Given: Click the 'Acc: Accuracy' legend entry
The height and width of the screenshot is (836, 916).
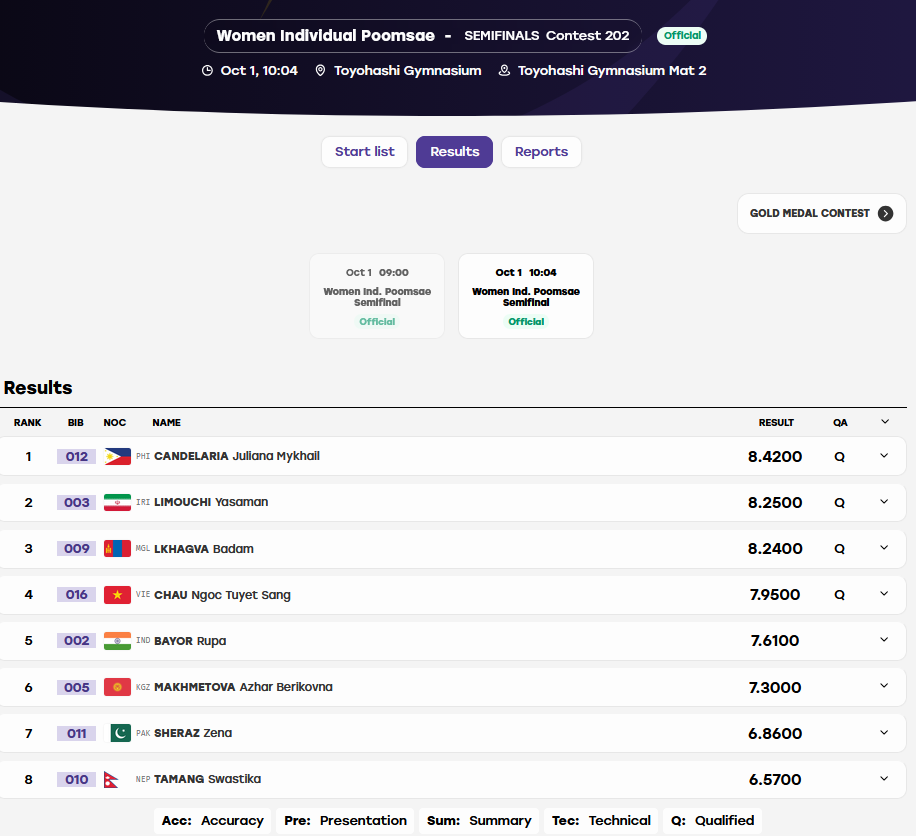Looking at the screenshot, I should point(213,821).
